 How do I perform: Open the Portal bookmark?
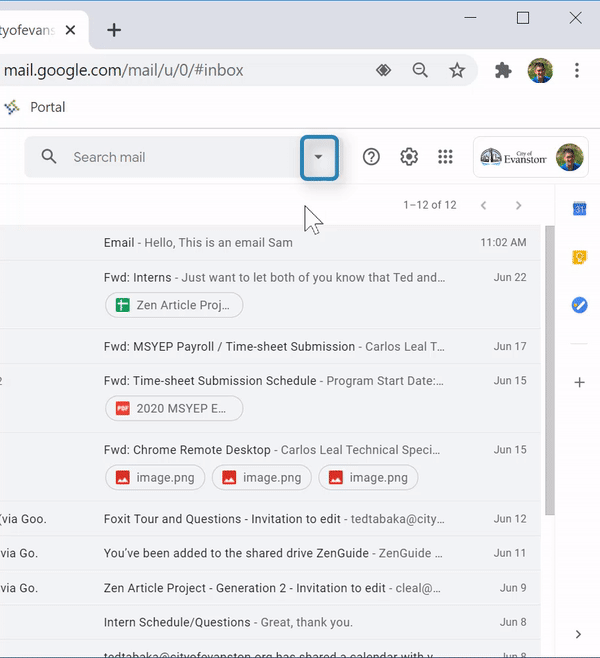35,107
